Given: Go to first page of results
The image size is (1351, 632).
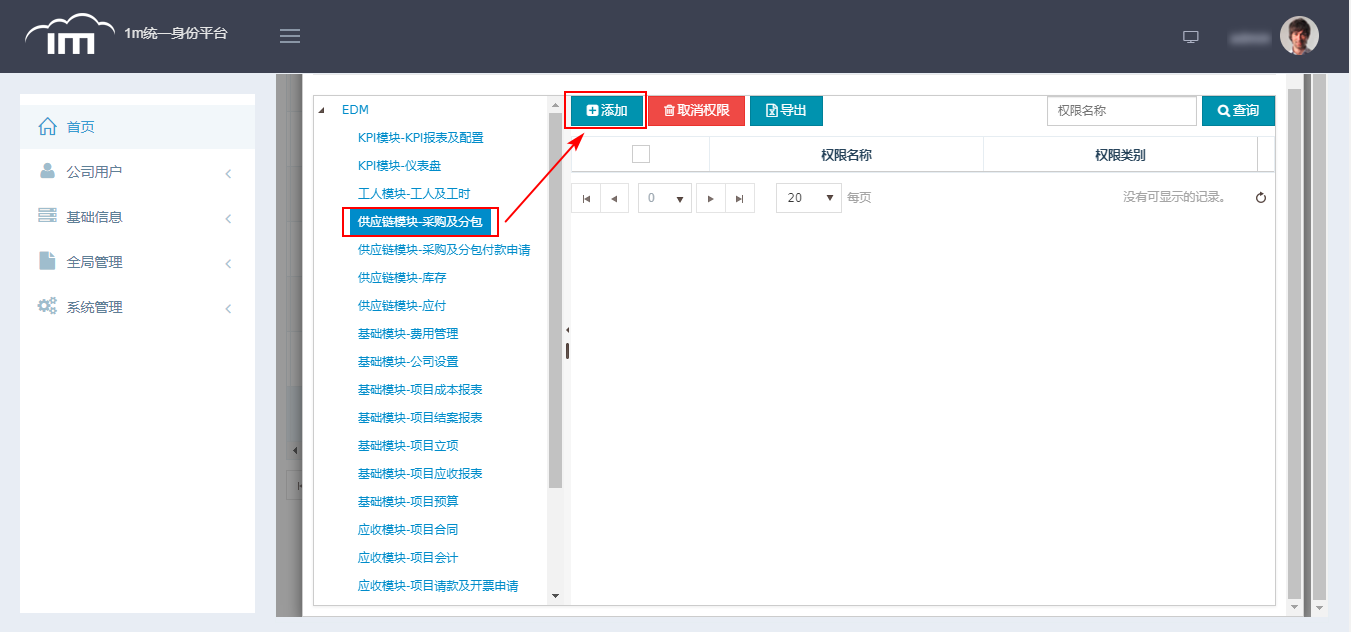Looking at the screenshot, I should tap(585, 198).
